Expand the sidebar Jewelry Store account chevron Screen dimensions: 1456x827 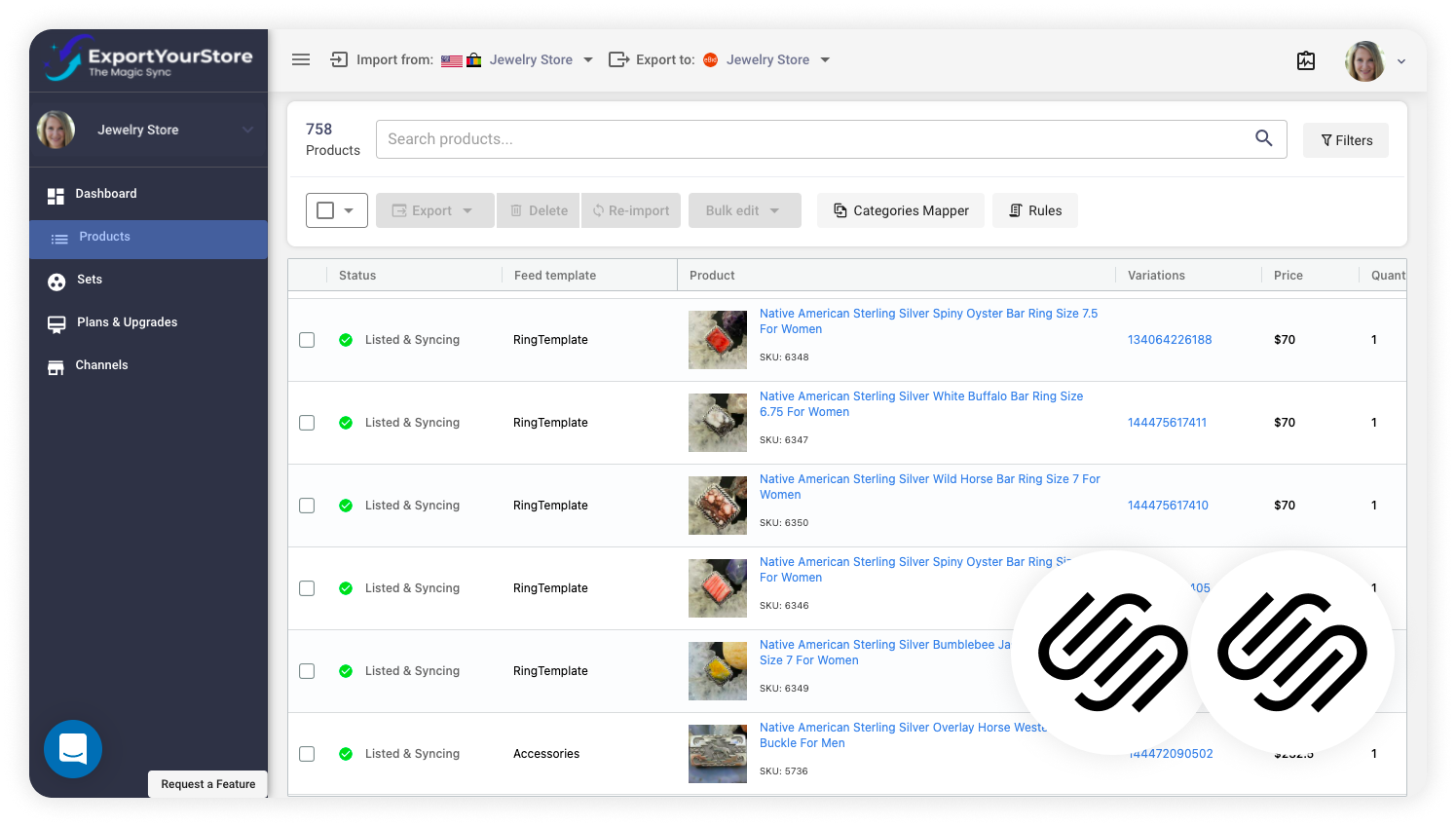point(247,130)
